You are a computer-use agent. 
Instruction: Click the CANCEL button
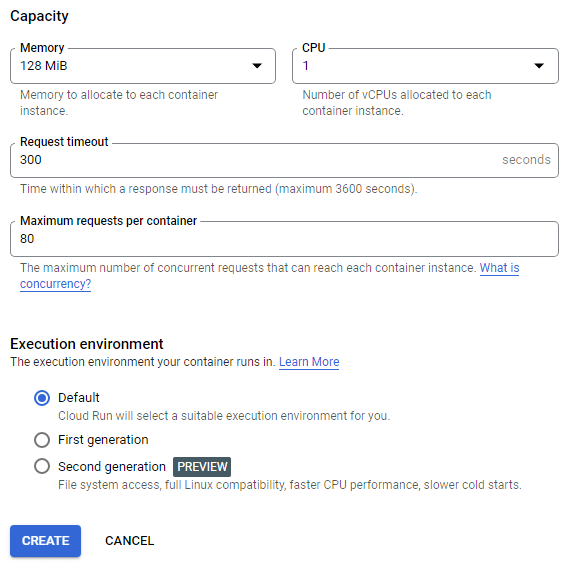(129, 541)
